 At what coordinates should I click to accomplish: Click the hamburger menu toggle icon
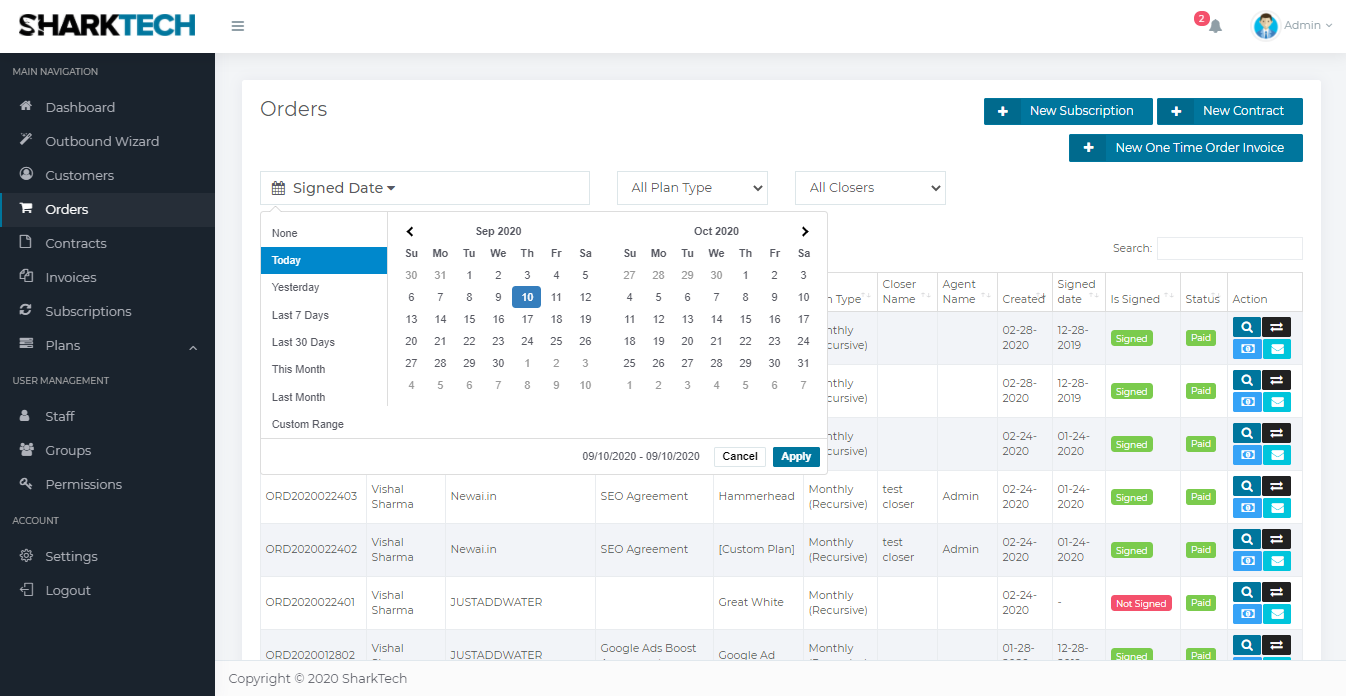pos(238,26)
